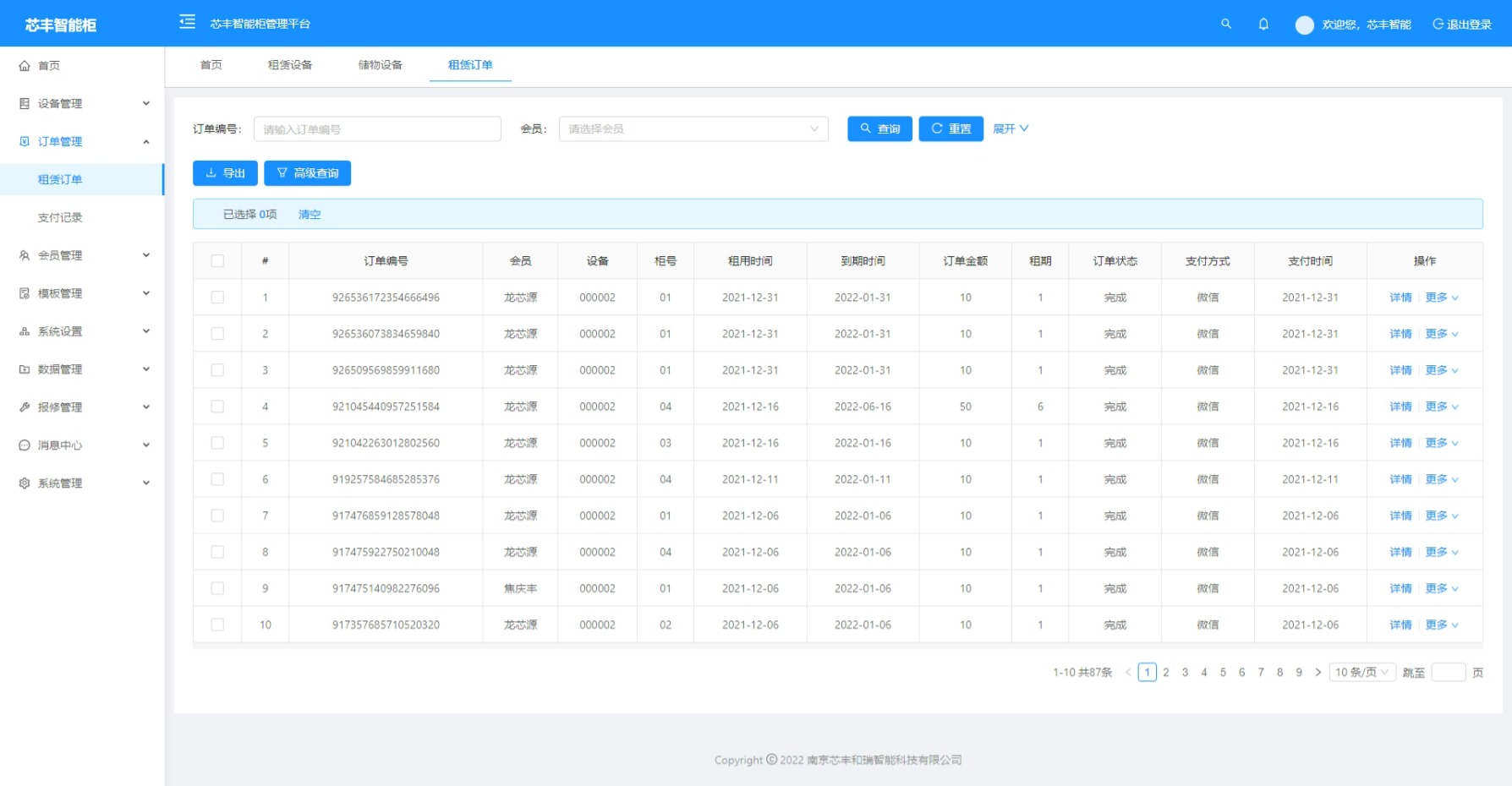Open the 10条/页 page size dropdown

tap(1362, 673)
